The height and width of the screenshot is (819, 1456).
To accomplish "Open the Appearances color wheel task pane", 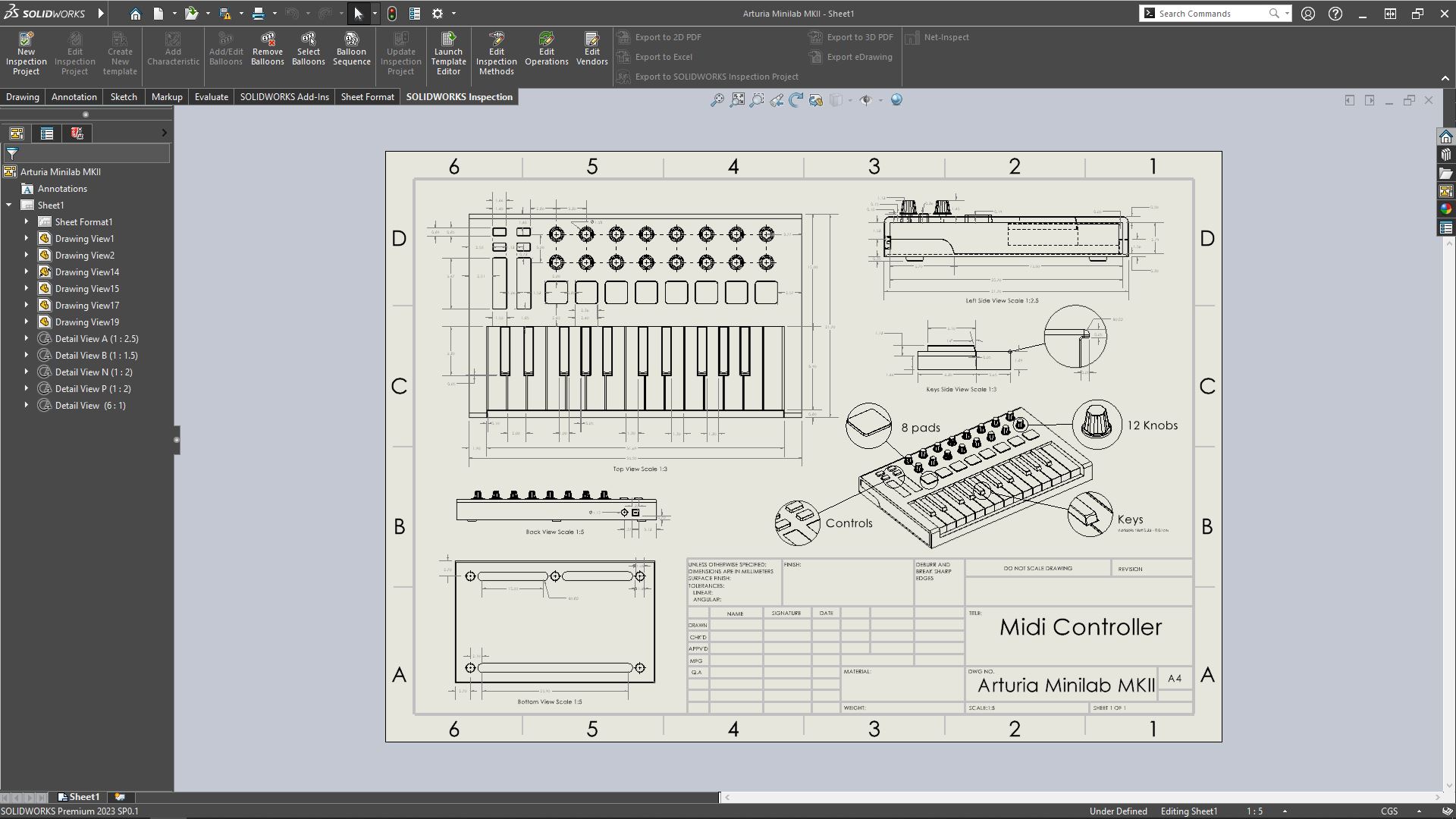I will tap(1446, 209).
